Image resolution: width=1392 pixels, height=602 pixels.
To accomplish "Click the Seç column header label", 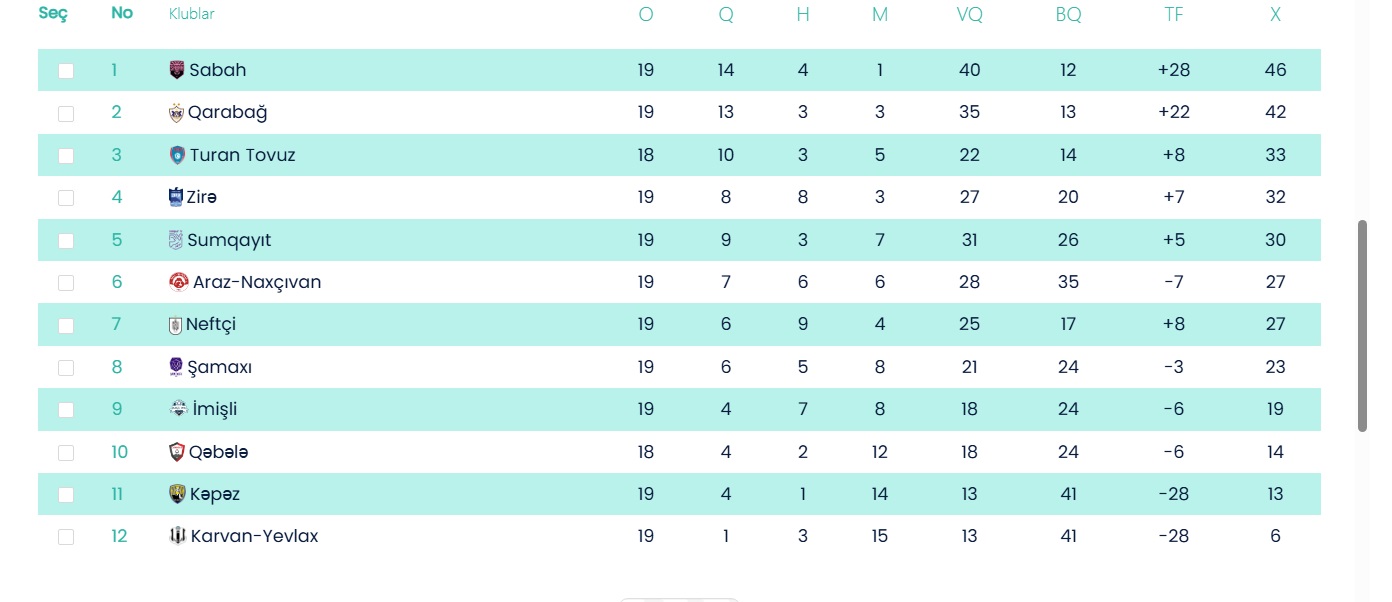I will tap(53, 14).
